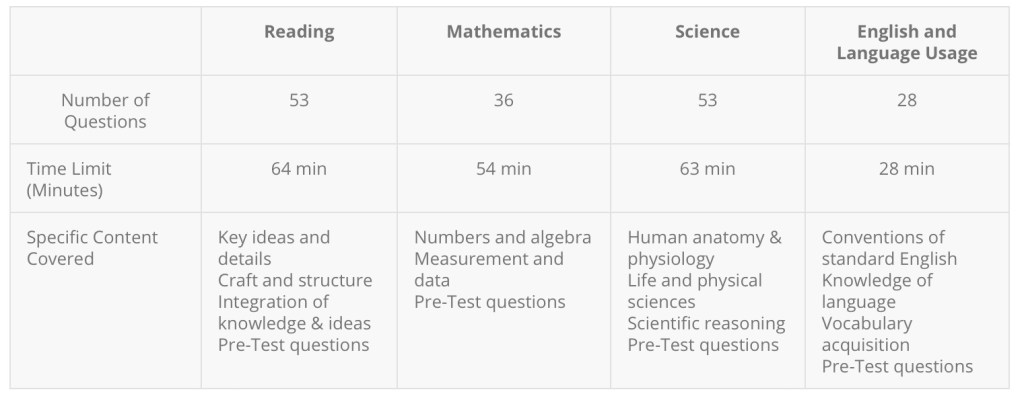Viewport: 1024px width, 402px height.
Task: Select the Specific Content Covered row label
Action: point(92,248)
